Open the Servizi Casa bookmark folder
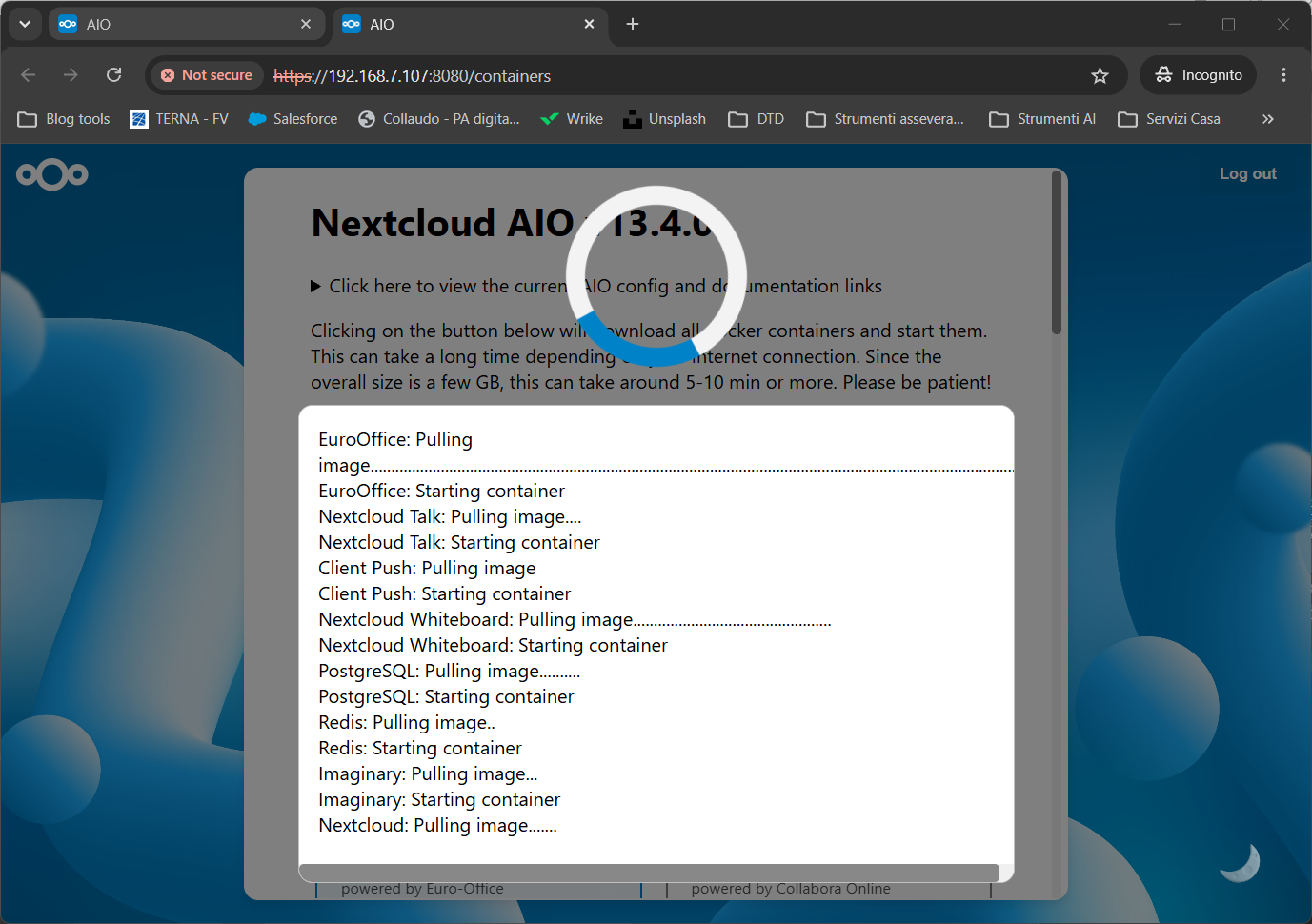The width and height of the screenshot is (1312, 924). tap(1169, 119)
